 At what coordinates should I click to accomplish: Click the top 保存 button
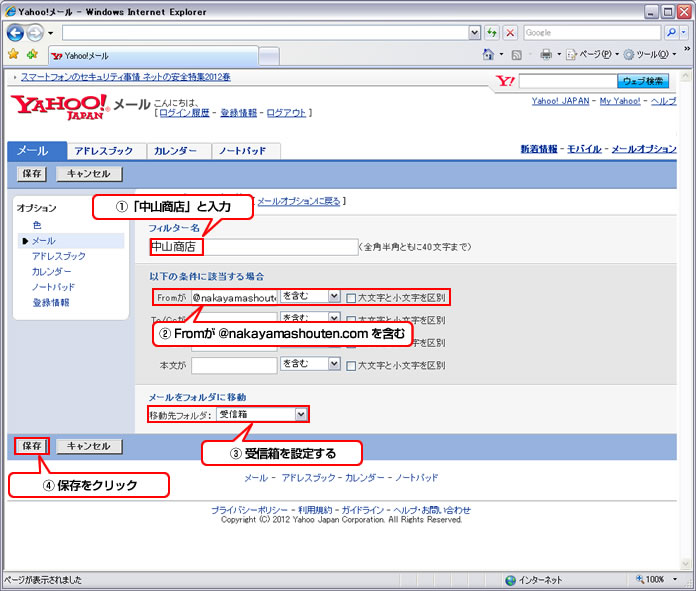point(32,174)
